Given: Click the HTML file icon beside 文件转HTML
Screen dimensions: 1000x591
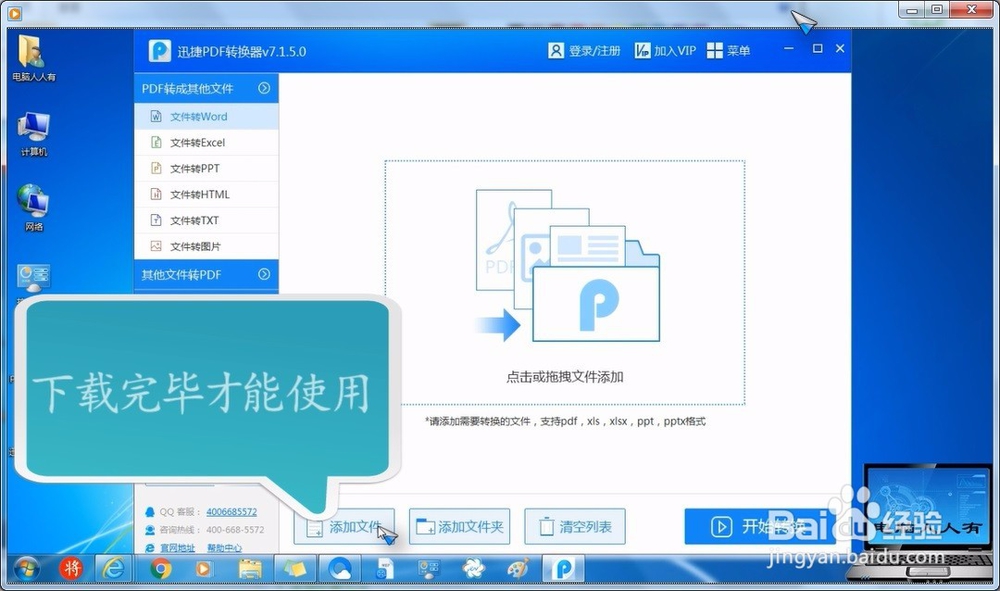Looking at the screenshot, I should (x=156, y=194).
